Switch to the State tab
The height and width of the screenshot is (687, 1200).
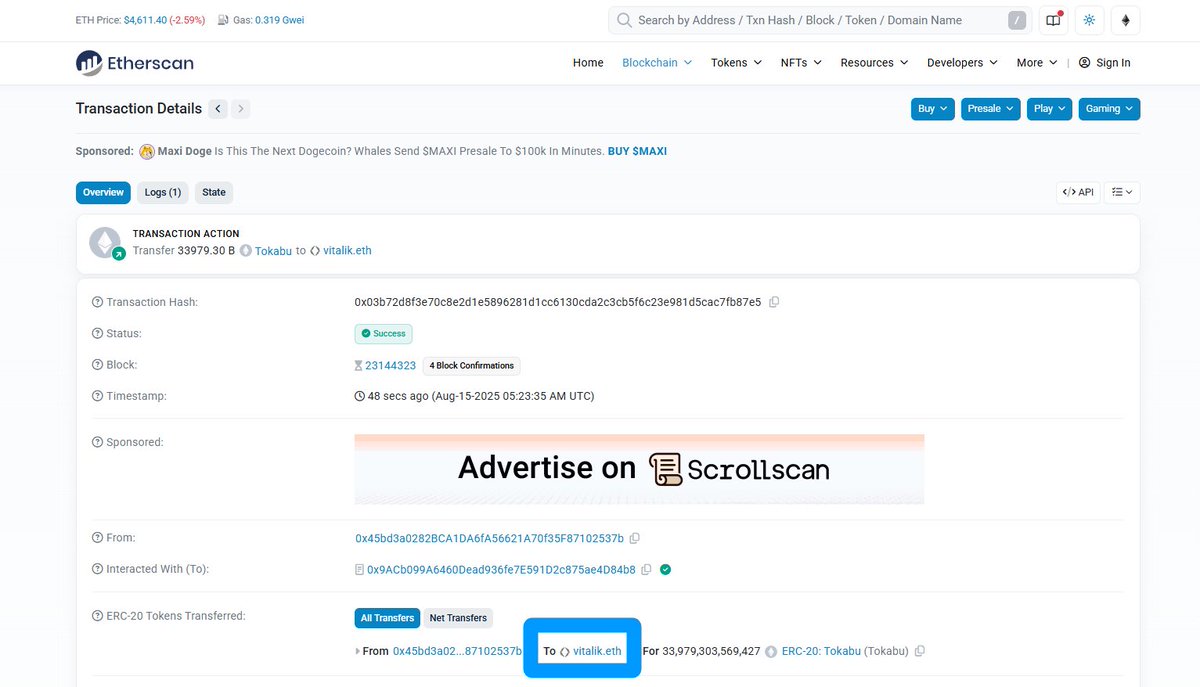(x=214, y=192)
